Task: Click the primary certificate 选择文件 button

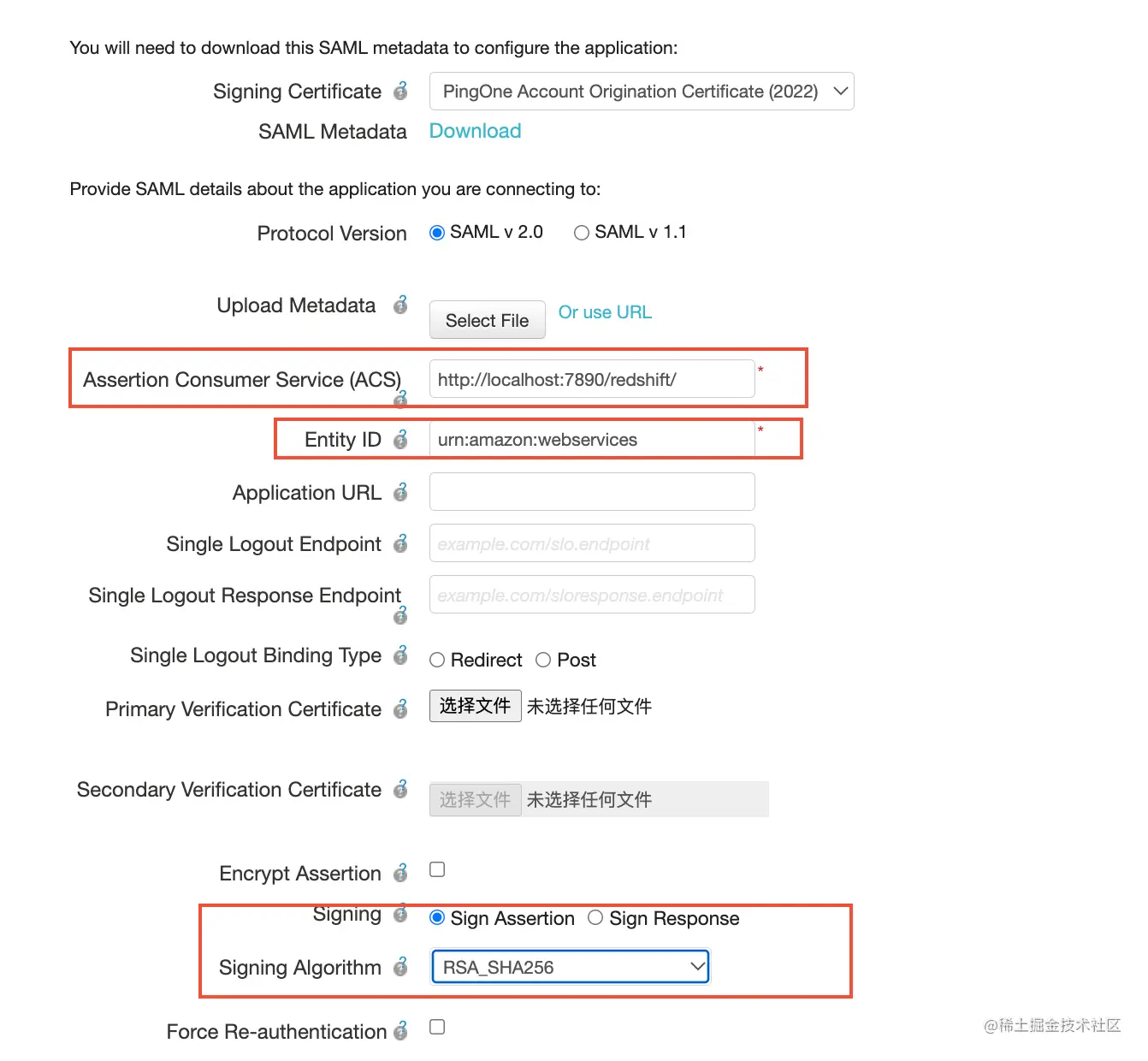Action: point(475,706)
